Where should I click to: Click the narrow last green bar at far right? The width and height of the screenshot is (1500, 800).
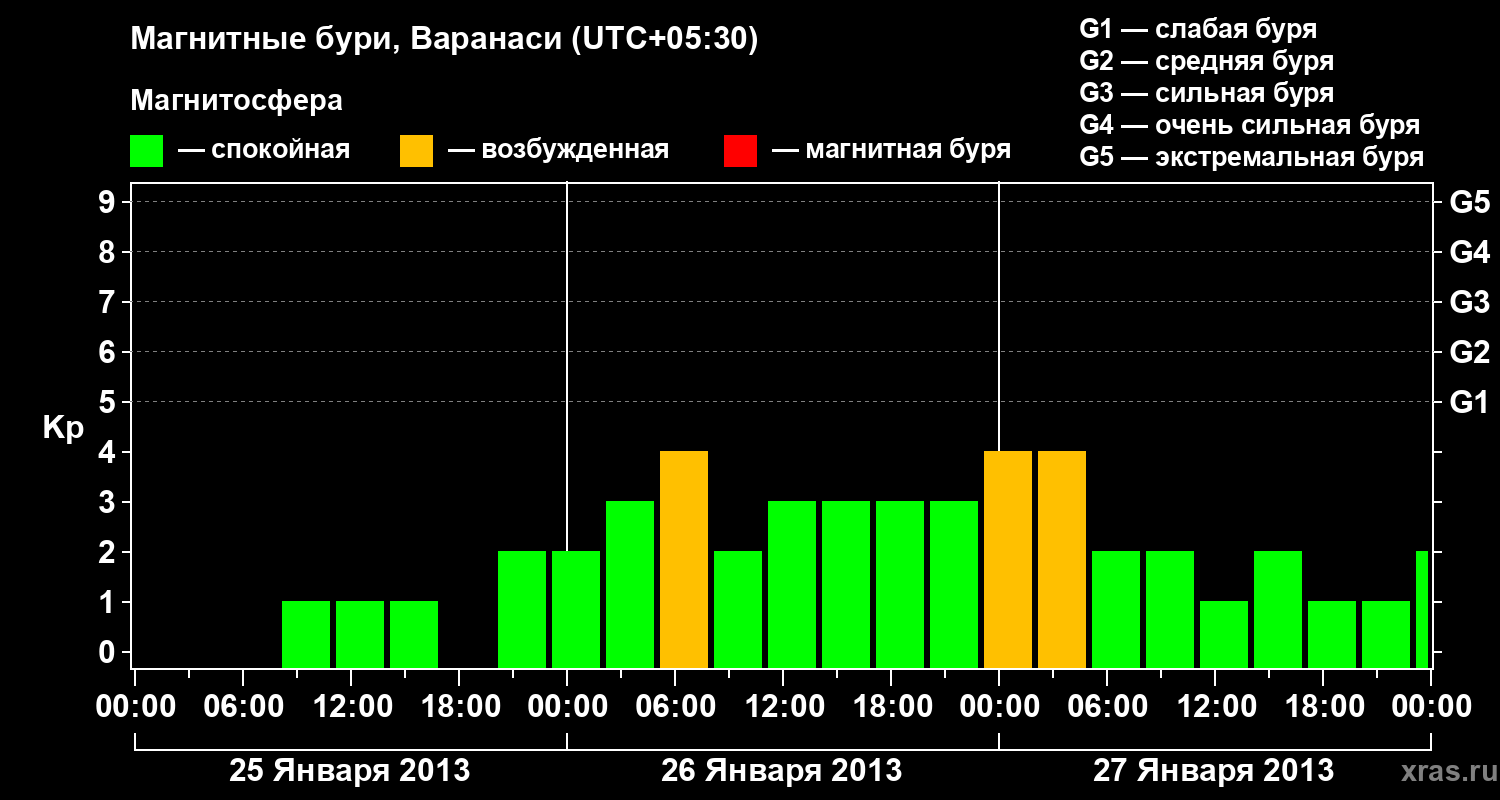click(1422, 610)
